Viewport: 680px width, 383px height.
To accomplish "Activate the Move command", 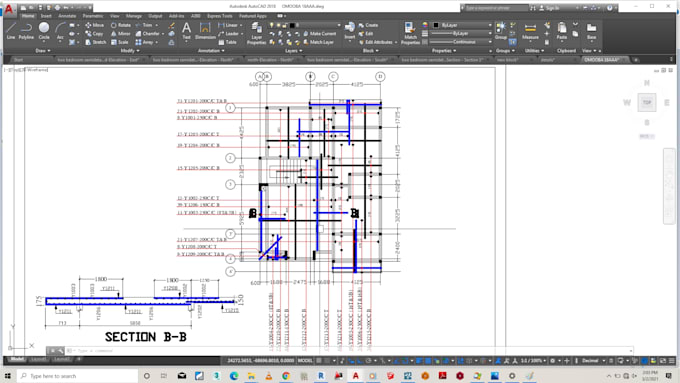I will point(95,25).
